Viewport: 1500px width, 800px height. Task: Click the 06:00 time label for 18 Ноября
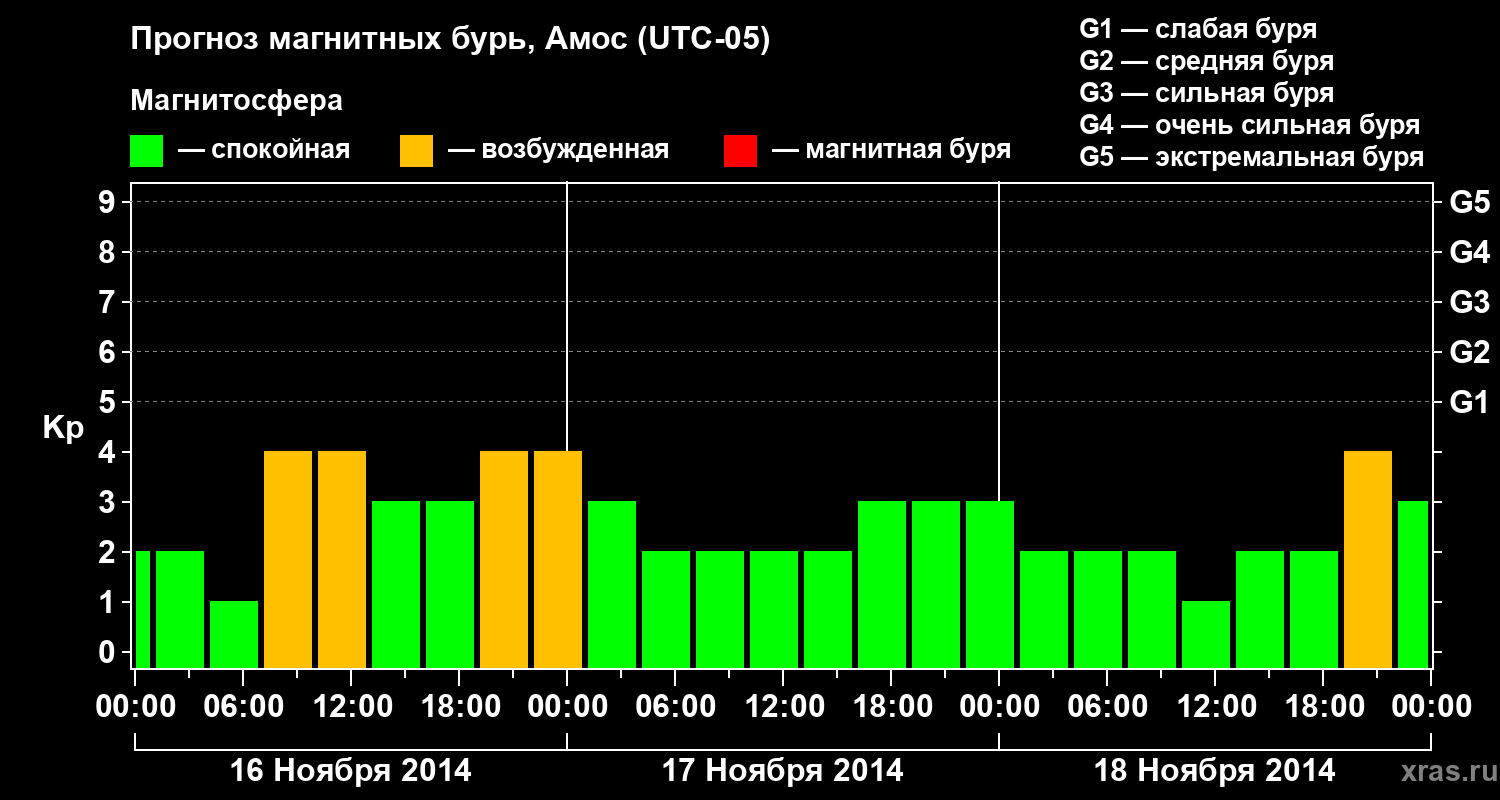click(1107, 707)
